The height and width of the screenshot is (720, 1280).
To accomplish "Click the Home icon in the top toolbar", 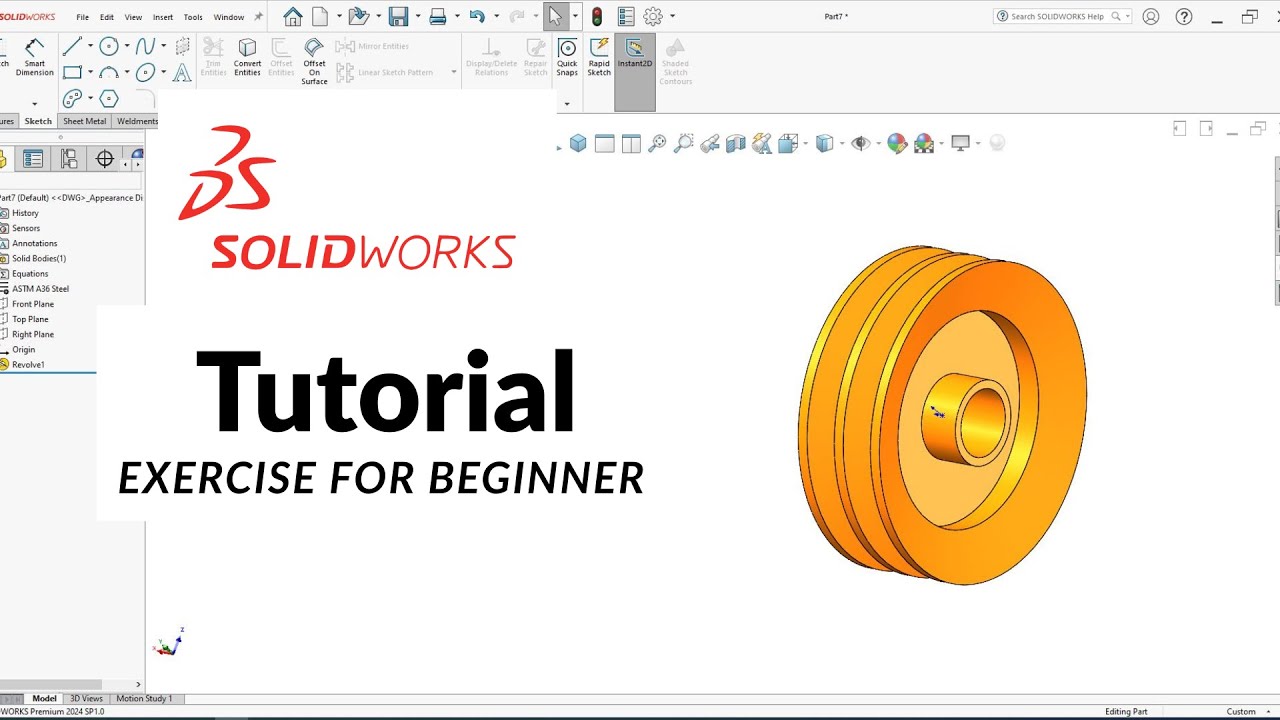I will tap(292, 16).
